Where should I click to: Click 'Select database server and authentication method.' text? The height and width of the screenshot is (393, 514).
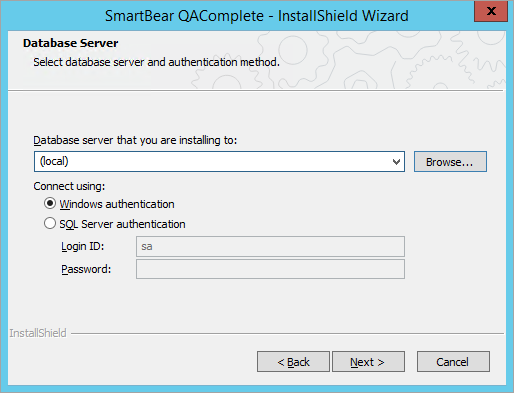click(x=156, y=62)
